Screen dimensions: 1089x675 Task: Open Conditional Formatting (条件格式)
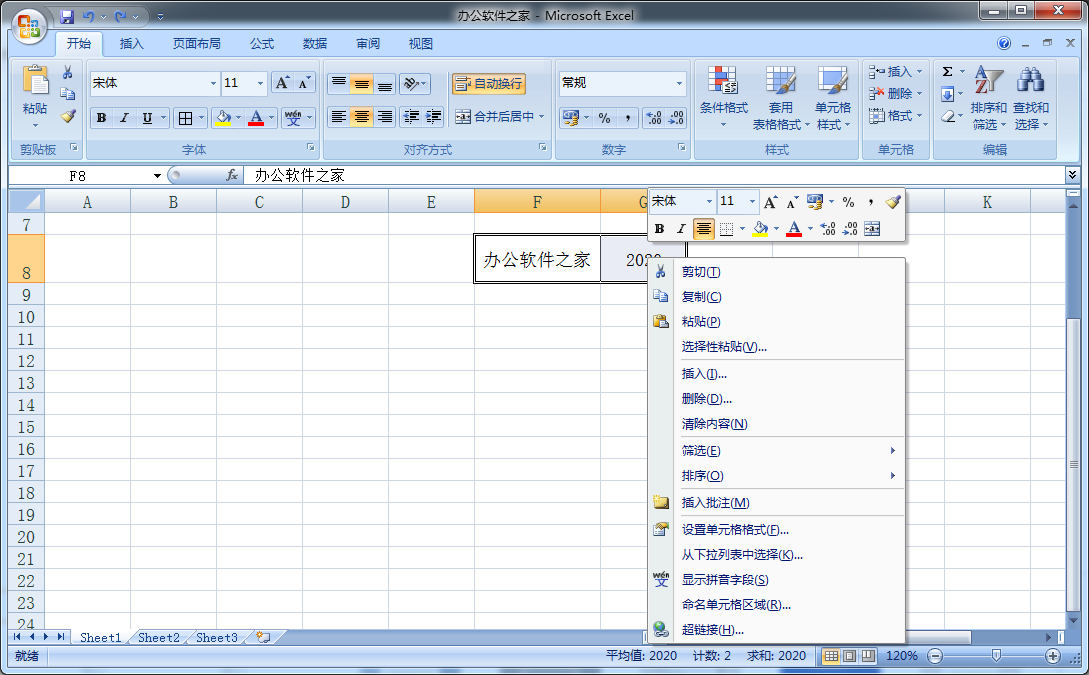click(x=724, y=97)
